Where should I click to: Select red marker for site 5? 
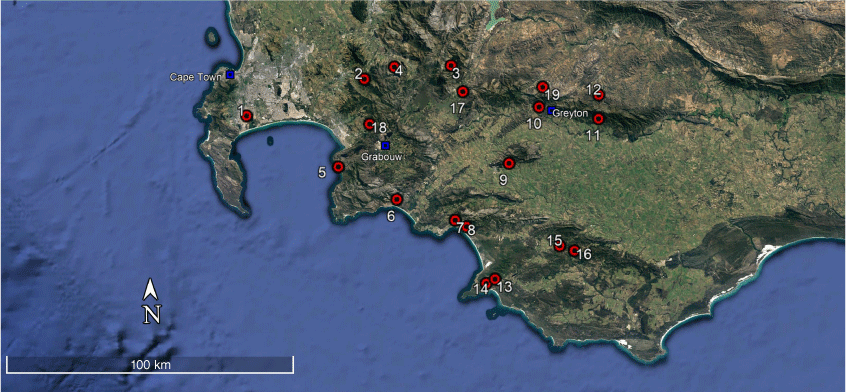338,167
